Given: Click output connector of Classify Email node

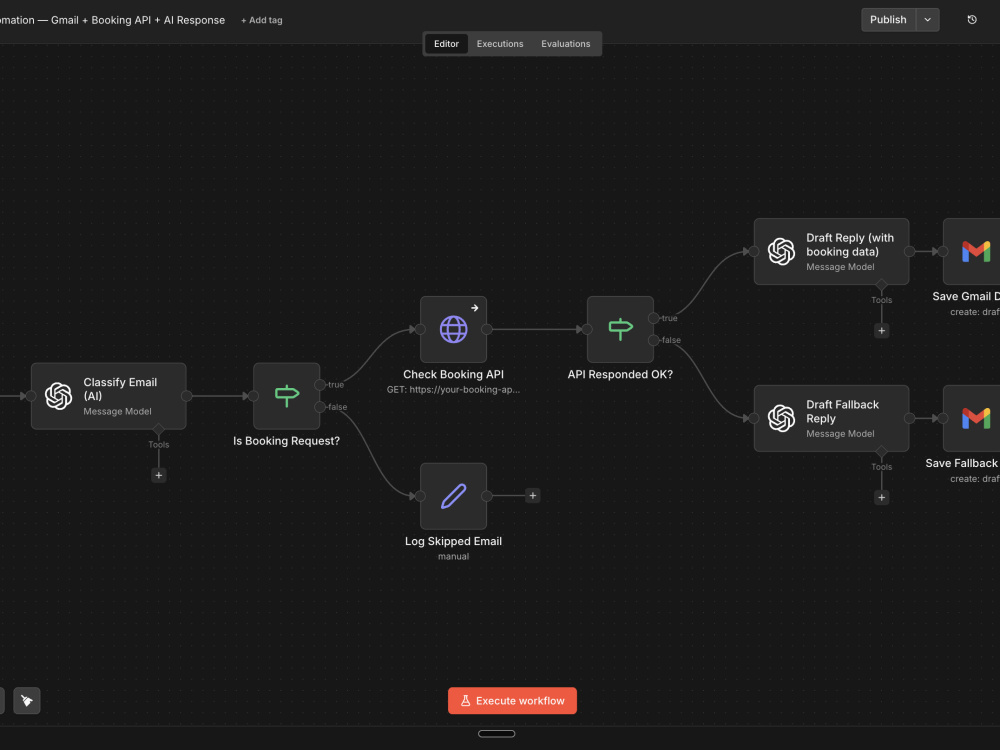Looking at the screenshot, I should click(x=187, y=396).
